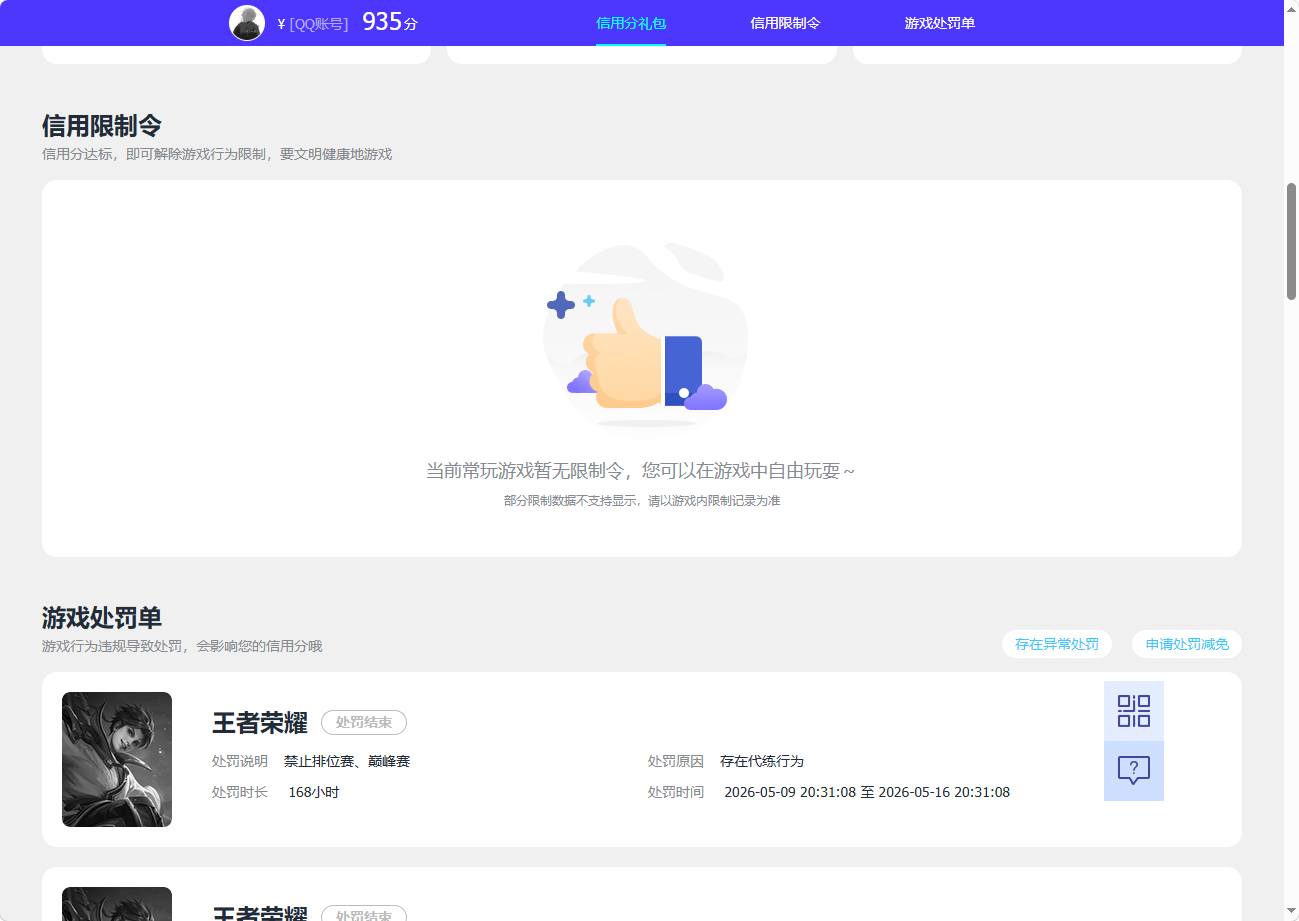Click the 处罚说明 label on first card

point(240,761)
